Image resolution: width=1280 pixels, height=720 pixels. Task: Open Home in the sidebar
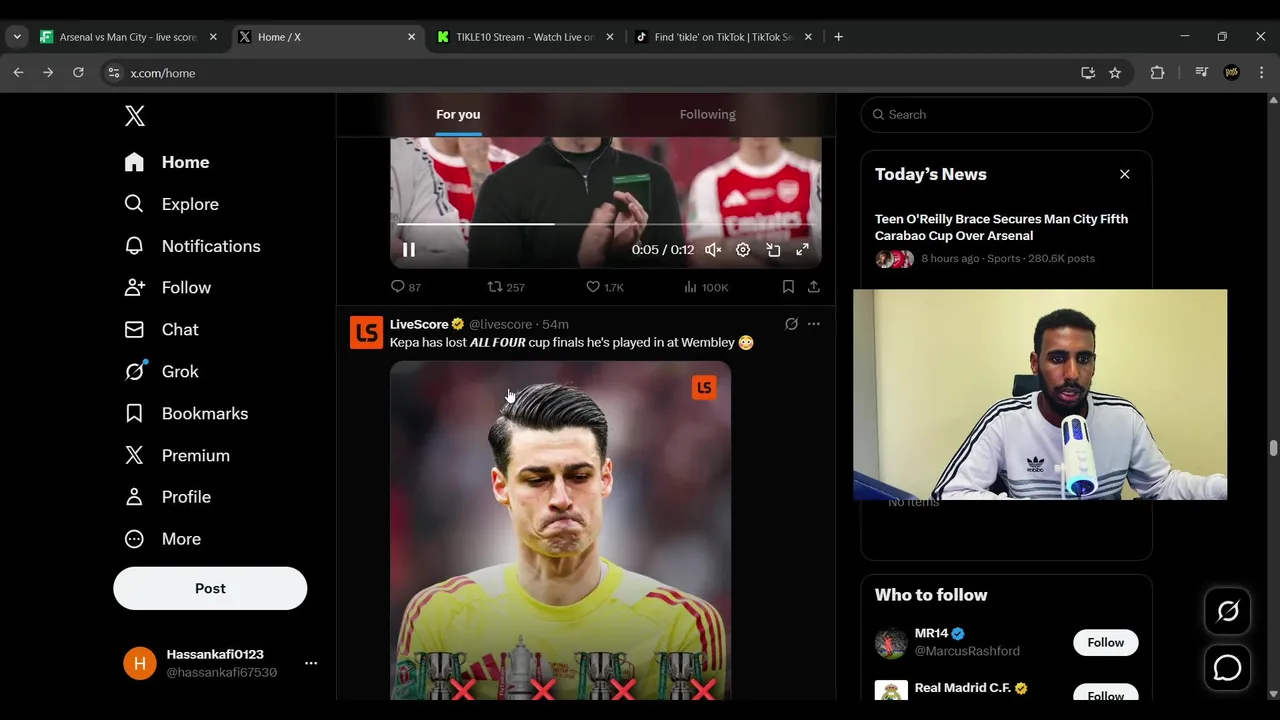pyautogui.click(x=166, y=162)
